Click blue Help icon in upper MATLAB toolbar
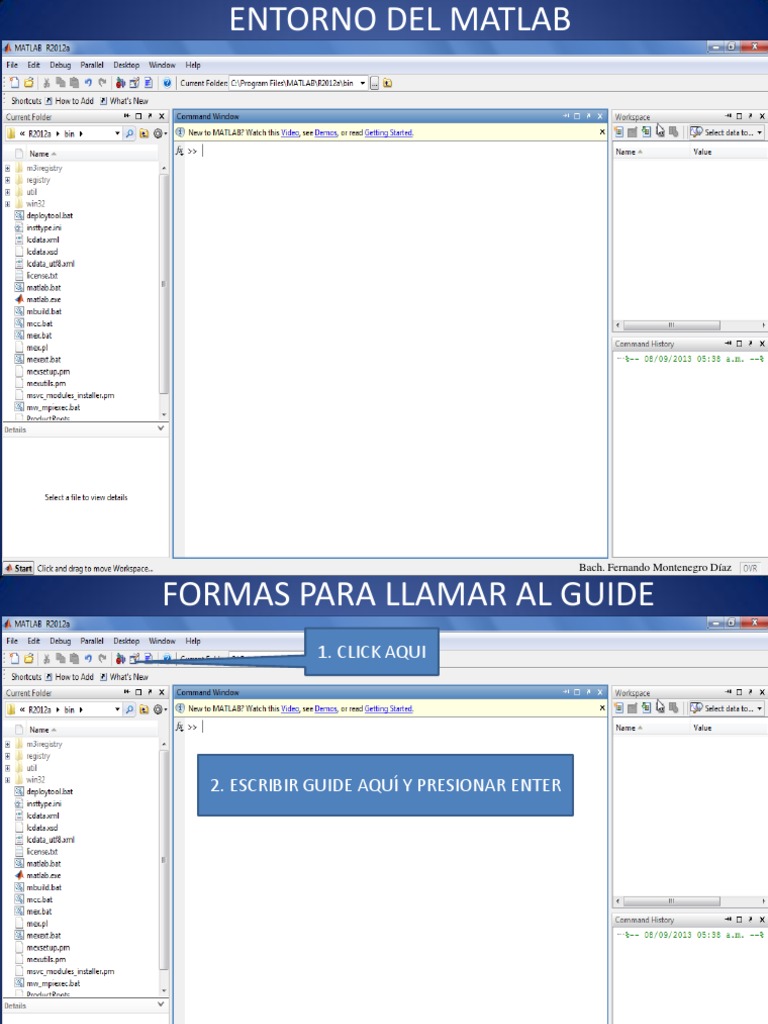This screenshot has width=768, height=1024. pyautogui.click(x=167, y=83)
